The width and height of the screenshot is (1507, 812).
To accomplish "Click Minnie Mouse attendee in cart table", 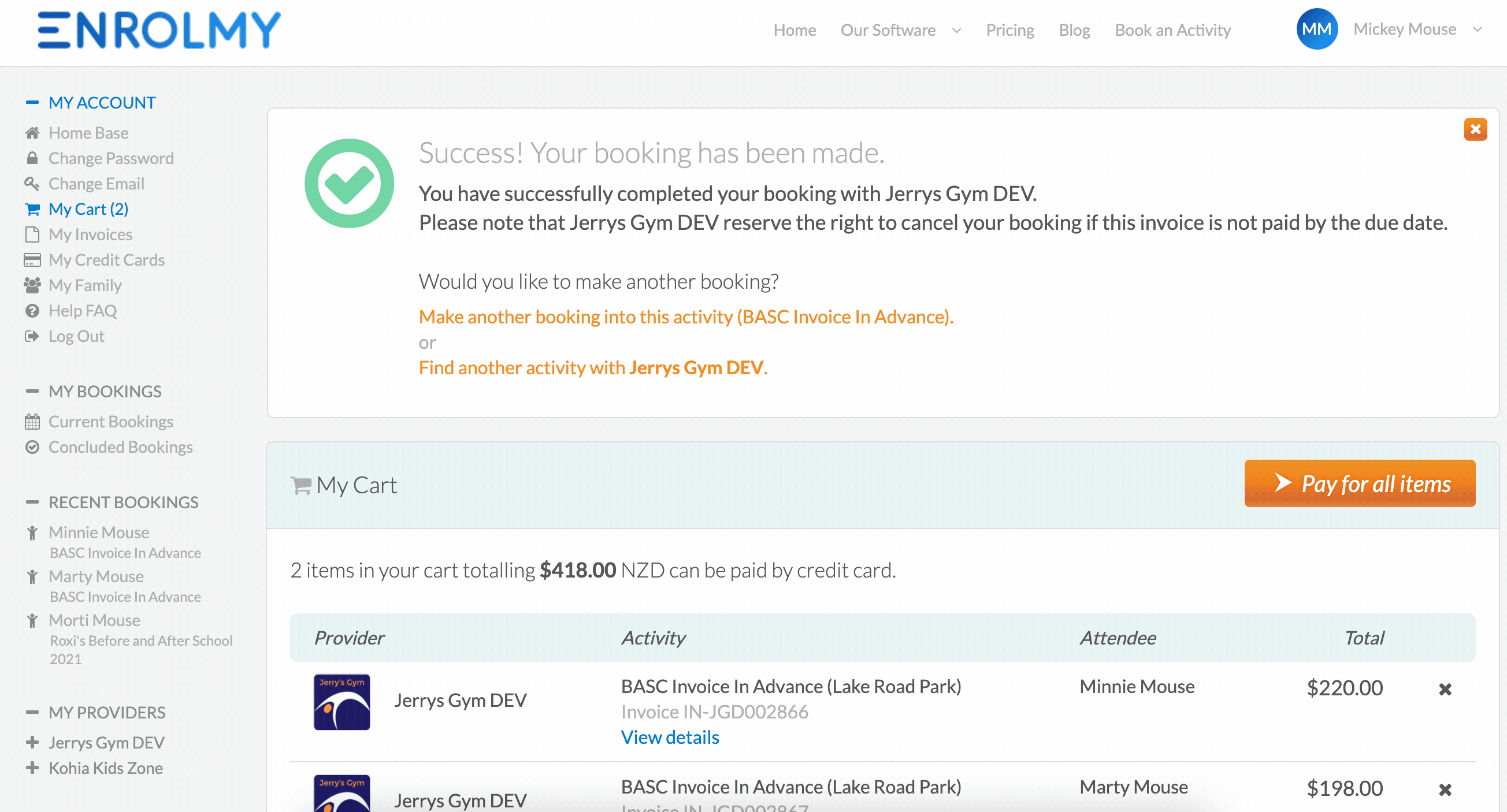I will (x=1137, y=686).
